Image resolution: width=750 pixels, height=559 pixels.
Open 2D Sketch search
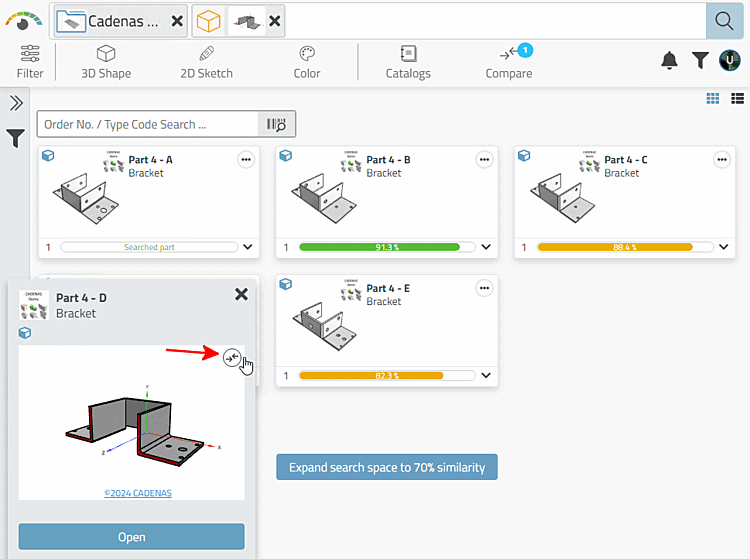tap(206, 62)
